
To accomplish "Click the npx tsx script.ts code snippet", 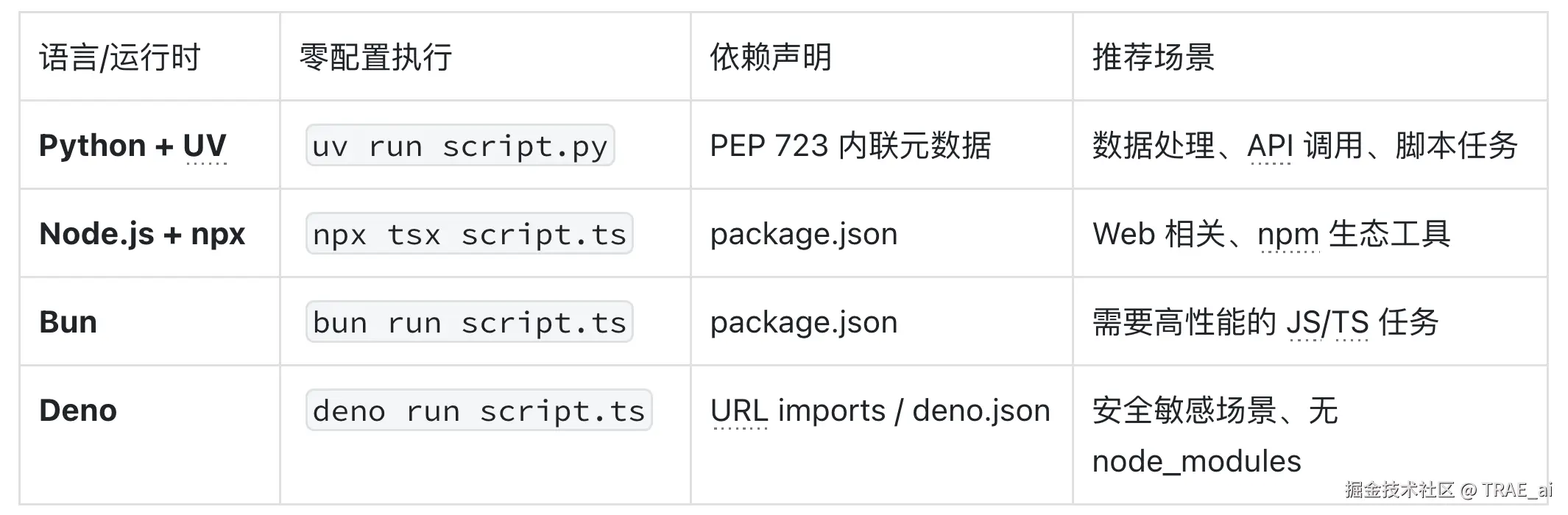I will point(469,234).
